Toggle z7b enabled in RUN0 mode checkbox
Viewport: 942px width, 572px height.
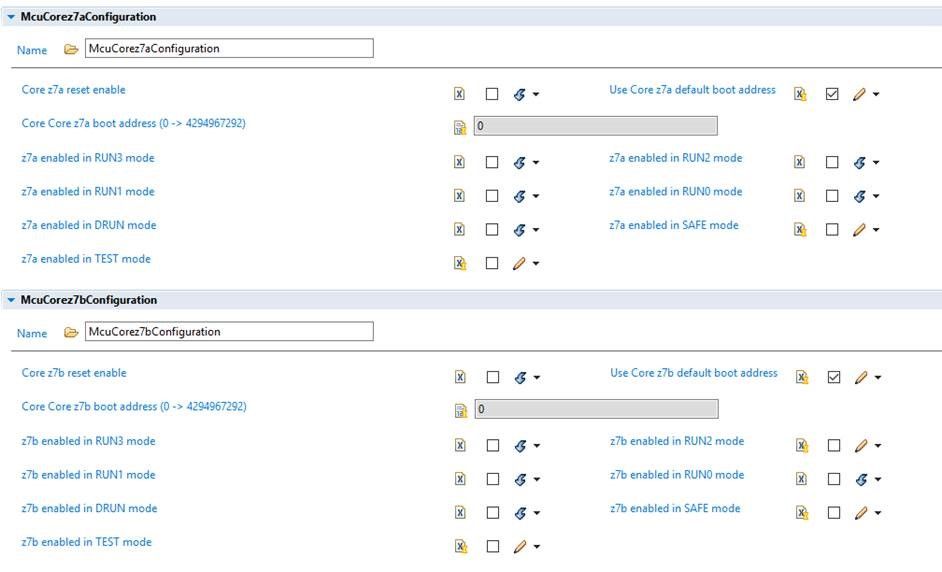click(833, 479)
